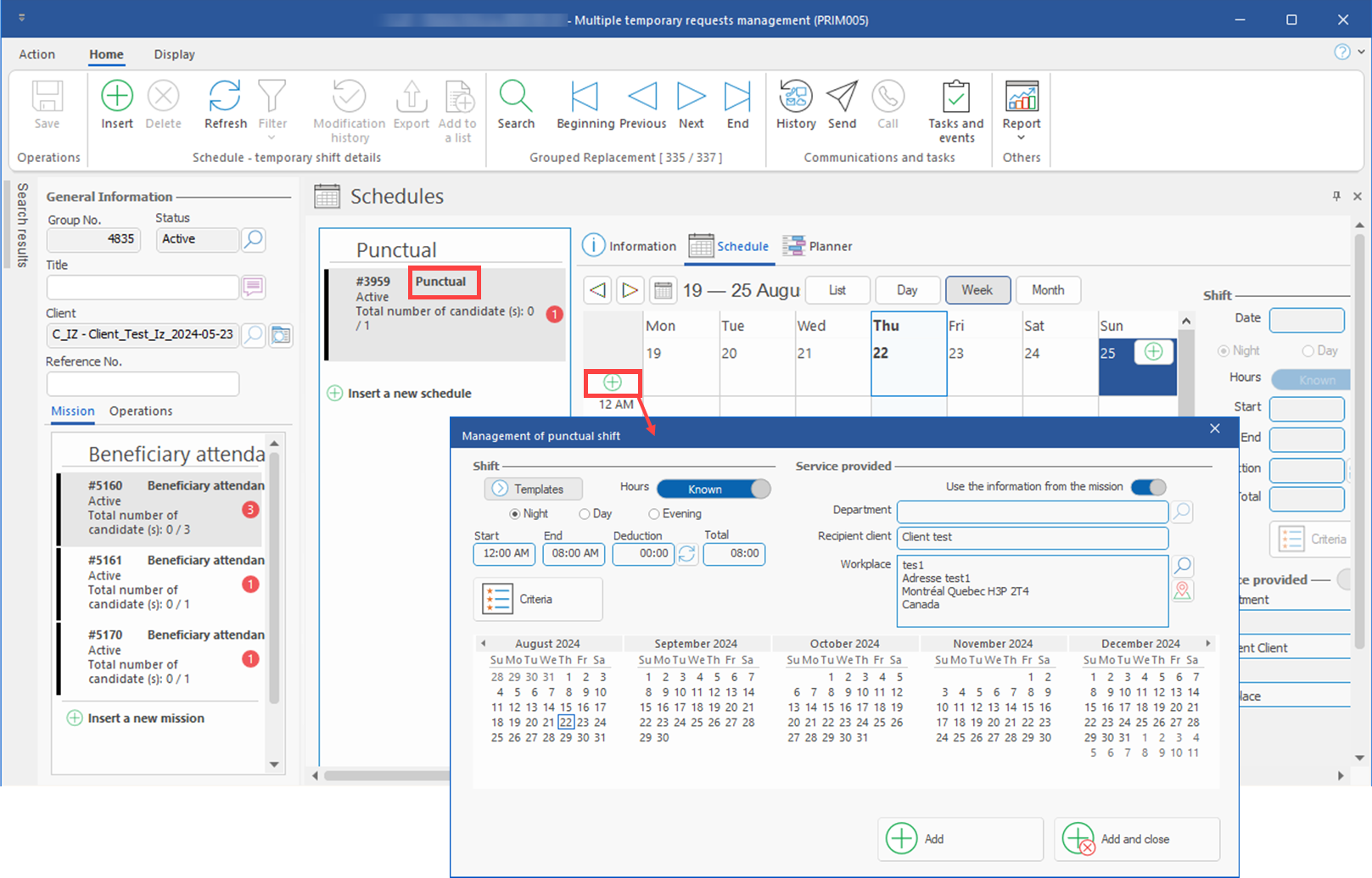1372x878 pixels.
Task: Click the Add and close button
Action: (1136, 839)
